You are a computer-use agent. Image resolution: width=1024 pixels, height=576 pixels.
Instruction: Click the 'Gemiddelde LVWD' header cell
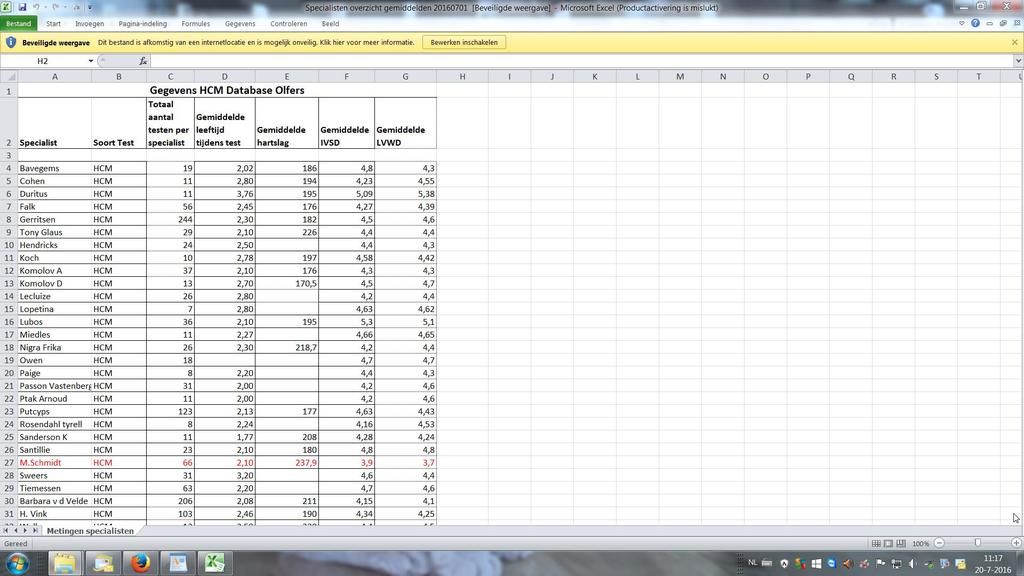405,123
